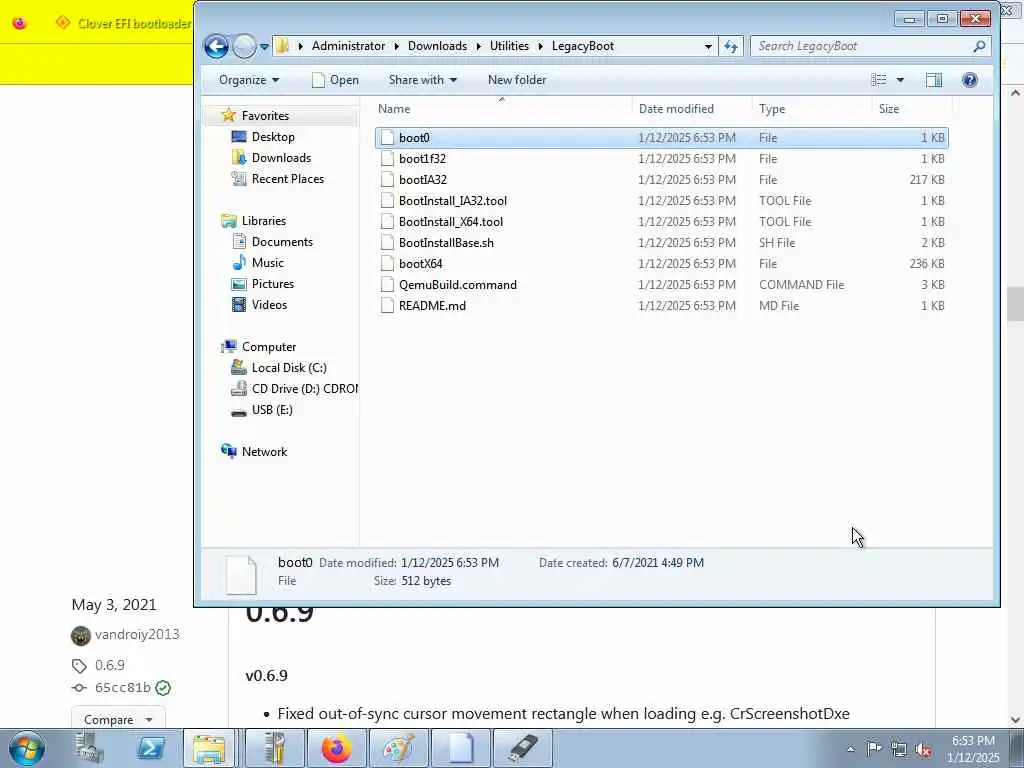Open Documents library
The image size is (1024, 768).
282,242
